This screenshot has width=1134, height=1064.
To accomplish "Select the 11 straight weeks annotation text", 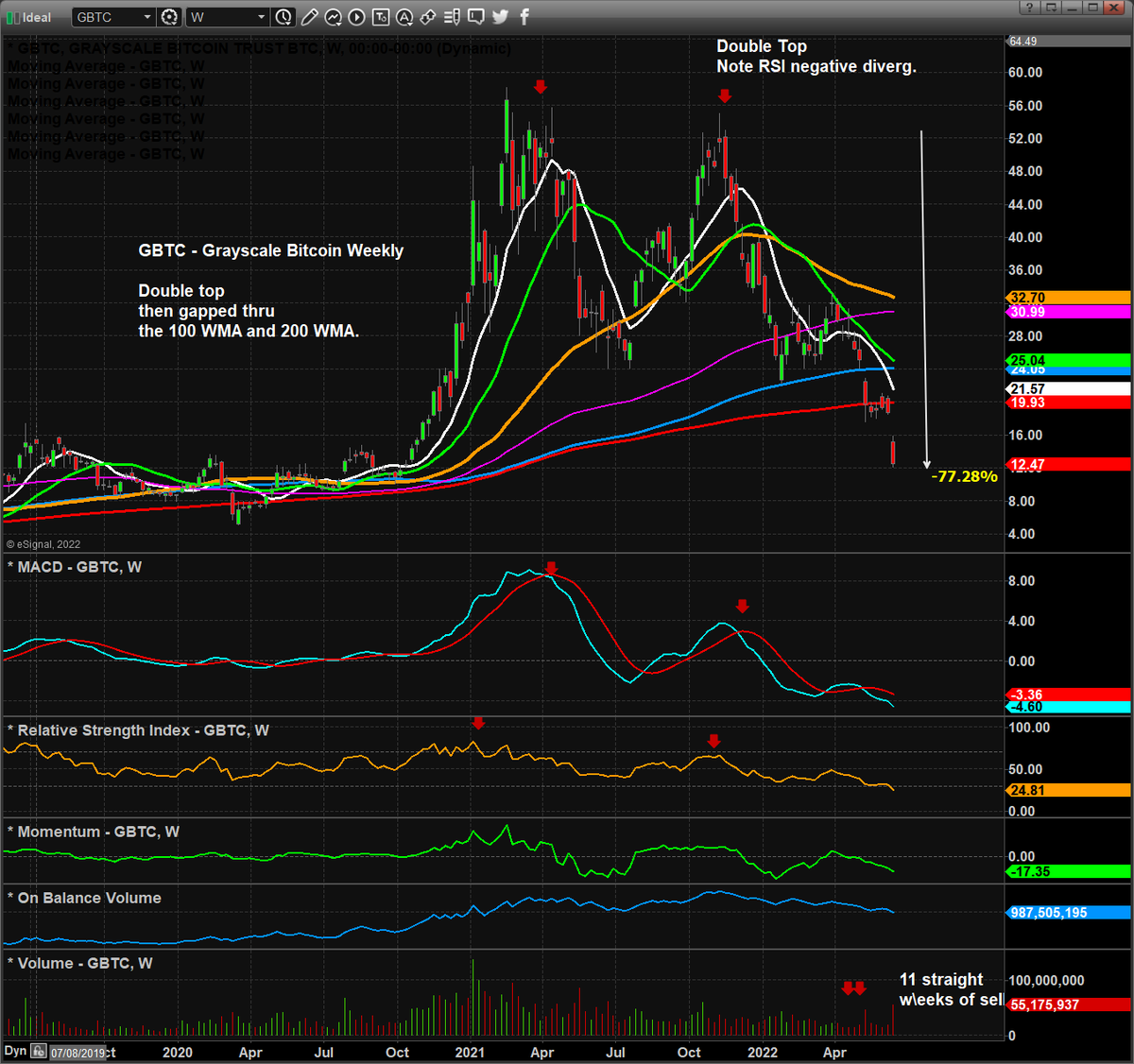I will [951, 989].
